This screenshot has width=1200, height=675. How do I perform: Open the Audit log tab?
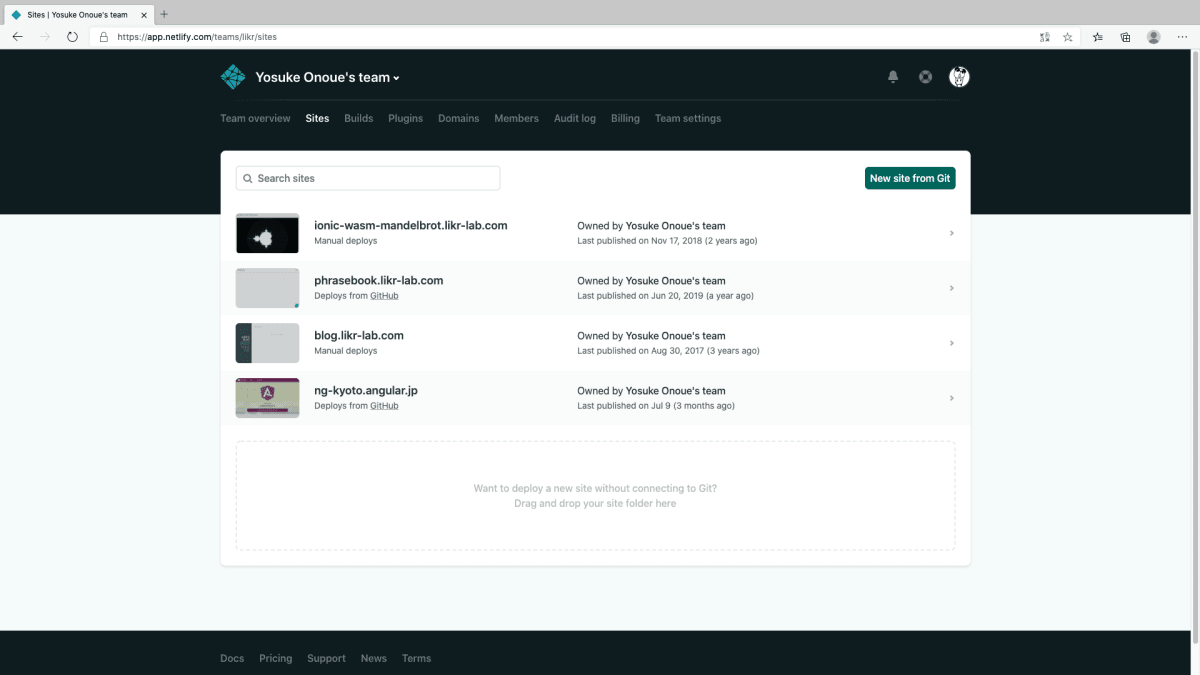click(575, 118)
